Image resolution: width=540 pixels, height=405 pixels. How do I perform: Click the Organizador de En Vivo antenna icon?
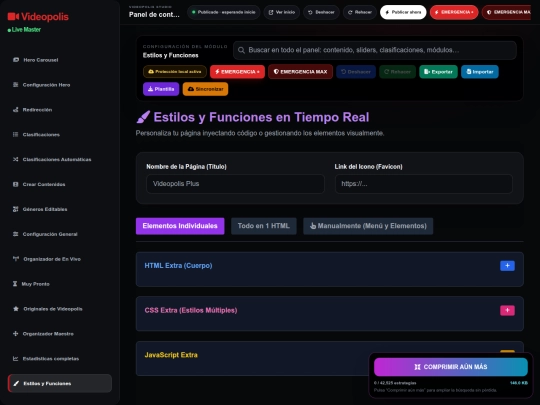point(16,259)
